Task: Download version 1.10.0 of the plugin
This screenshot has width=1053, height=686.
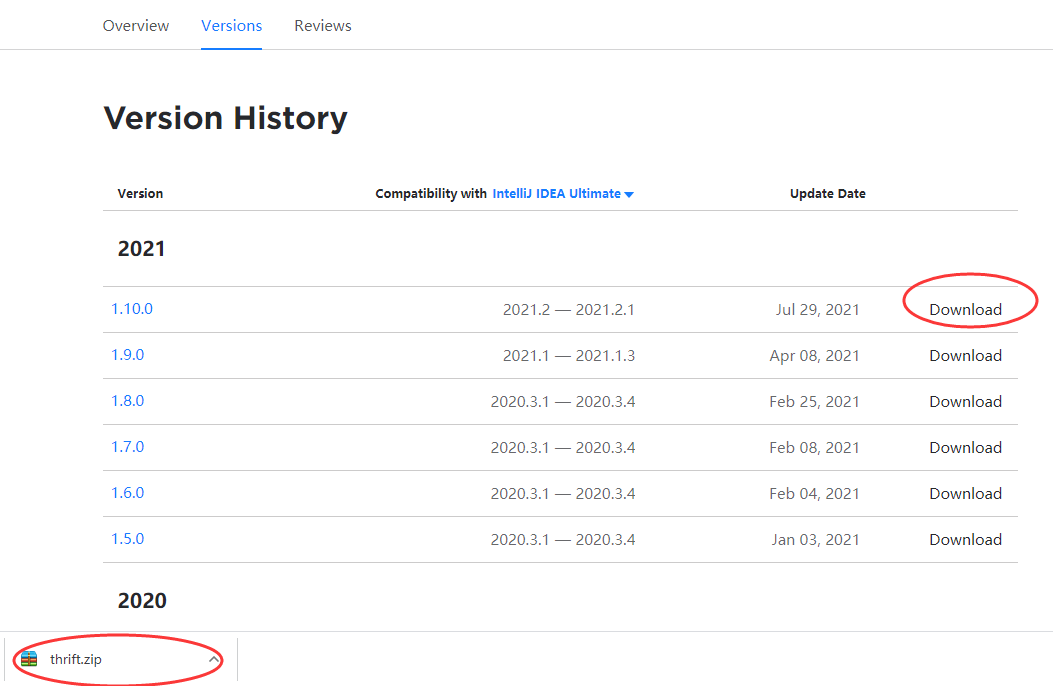Action: point(965,310)
